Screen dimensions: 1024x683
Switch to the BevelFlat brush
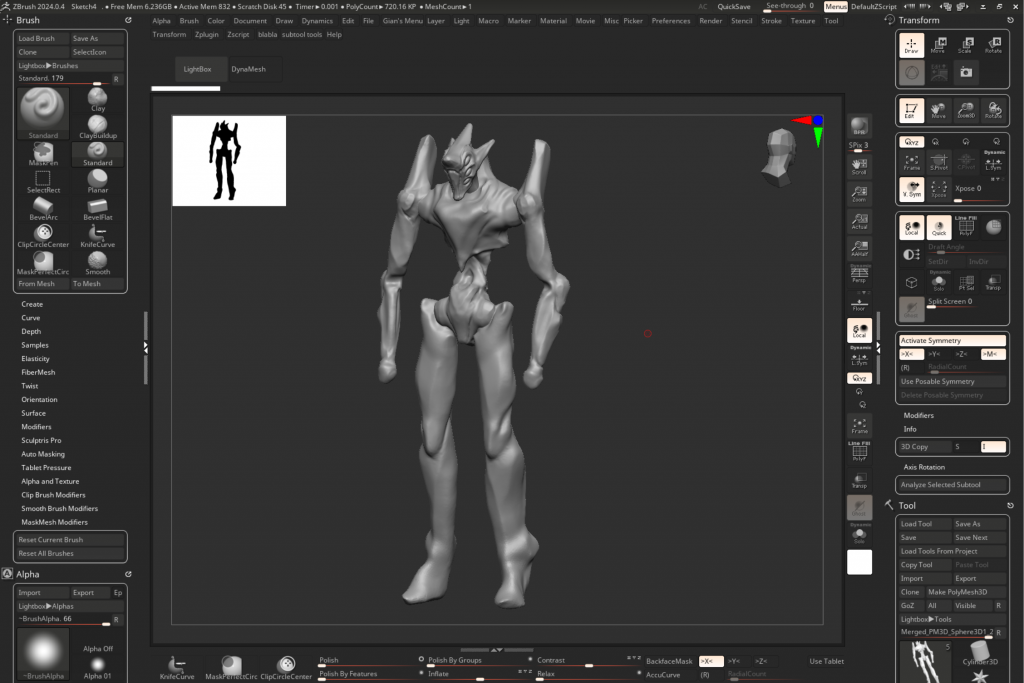(97, 209)
